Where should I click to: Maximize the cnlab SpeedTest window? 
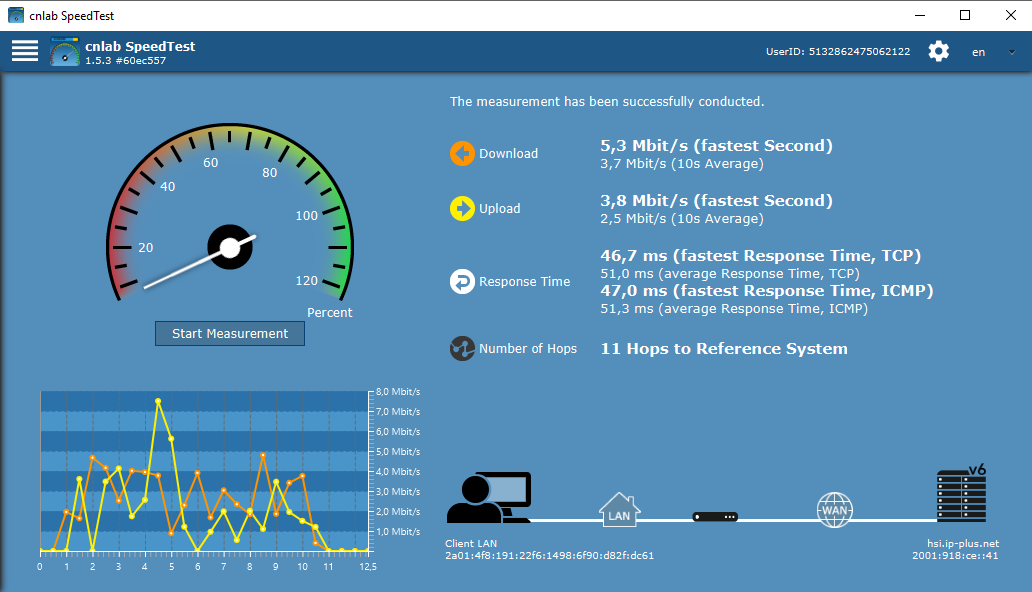click(965, 15)
